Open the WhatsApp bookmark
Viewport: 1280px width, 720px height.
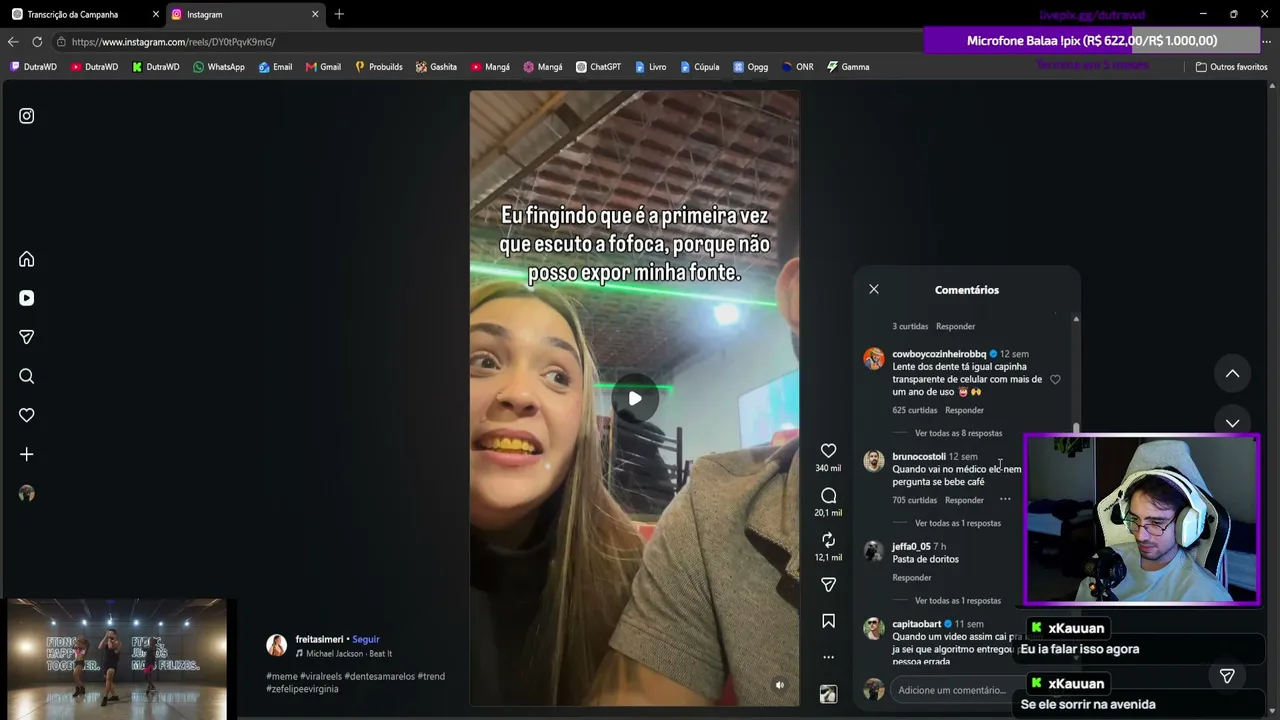point(218,67)
